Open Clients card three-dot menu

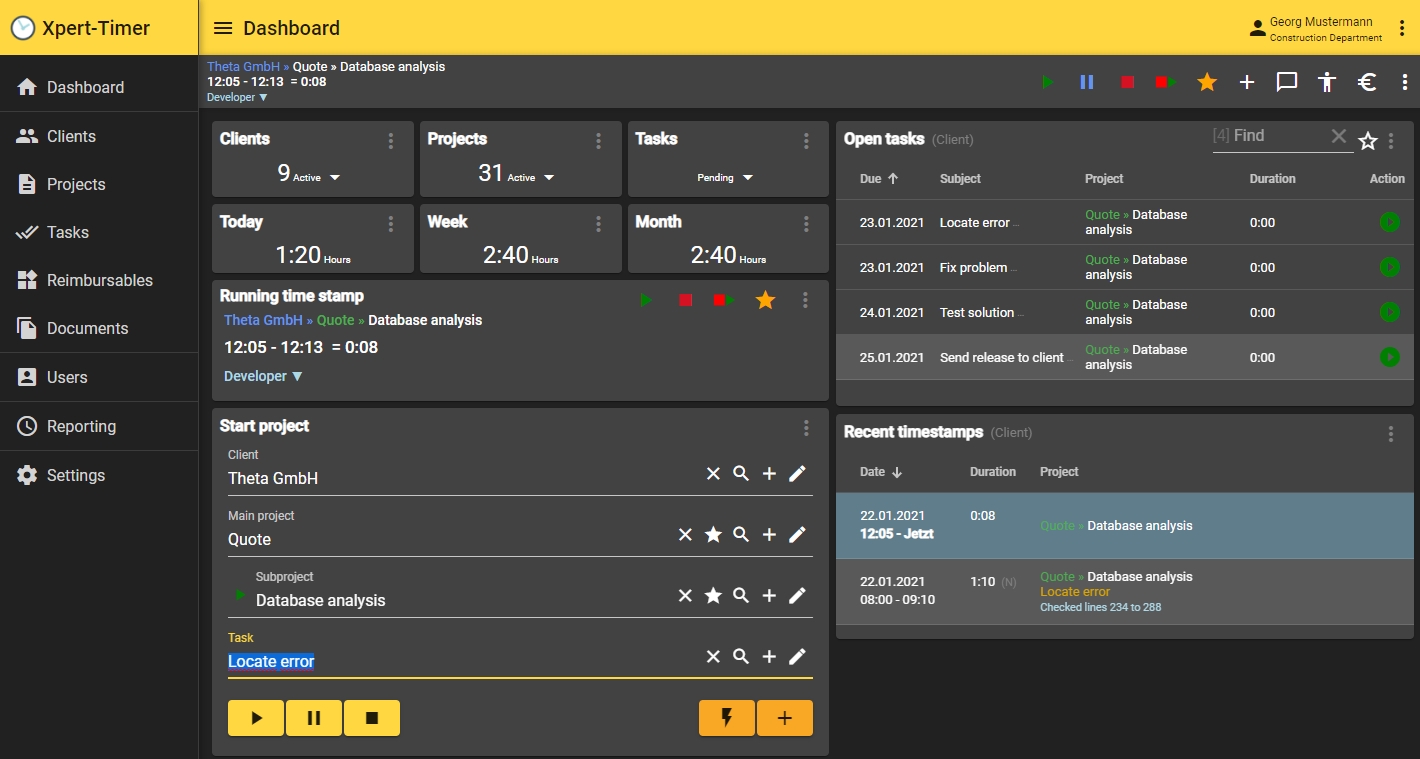(391, 141)
